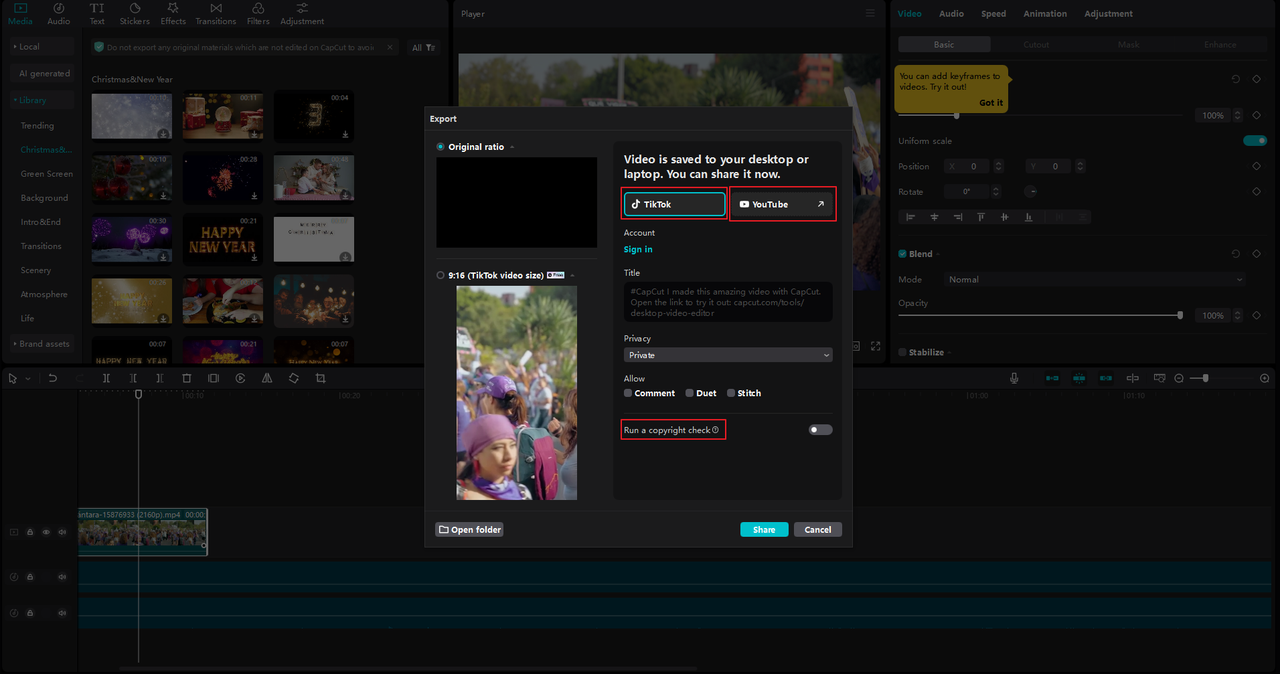This screenshot has width=1280, height=674.
Task: Open the Player panel hamburger menu
Action: (x=870, y=14)
